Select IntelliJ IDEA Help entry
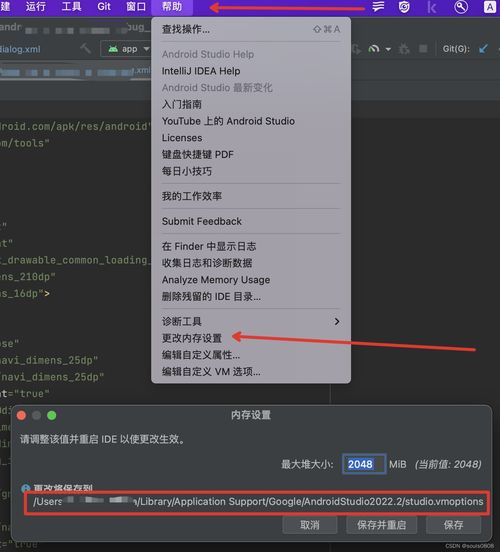The width and height of the screenshot is (500, 552). pos(251,71)
